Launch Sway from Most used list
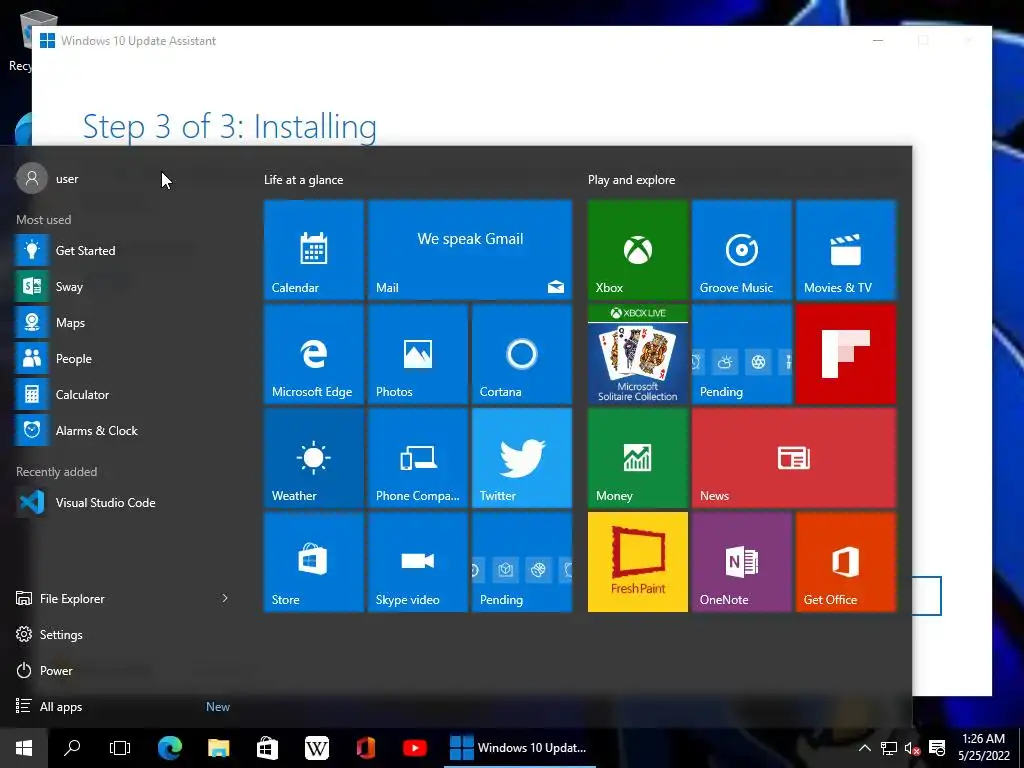Image resolution: width=1024 pixels, height=768 pixels. pos(124,286)
